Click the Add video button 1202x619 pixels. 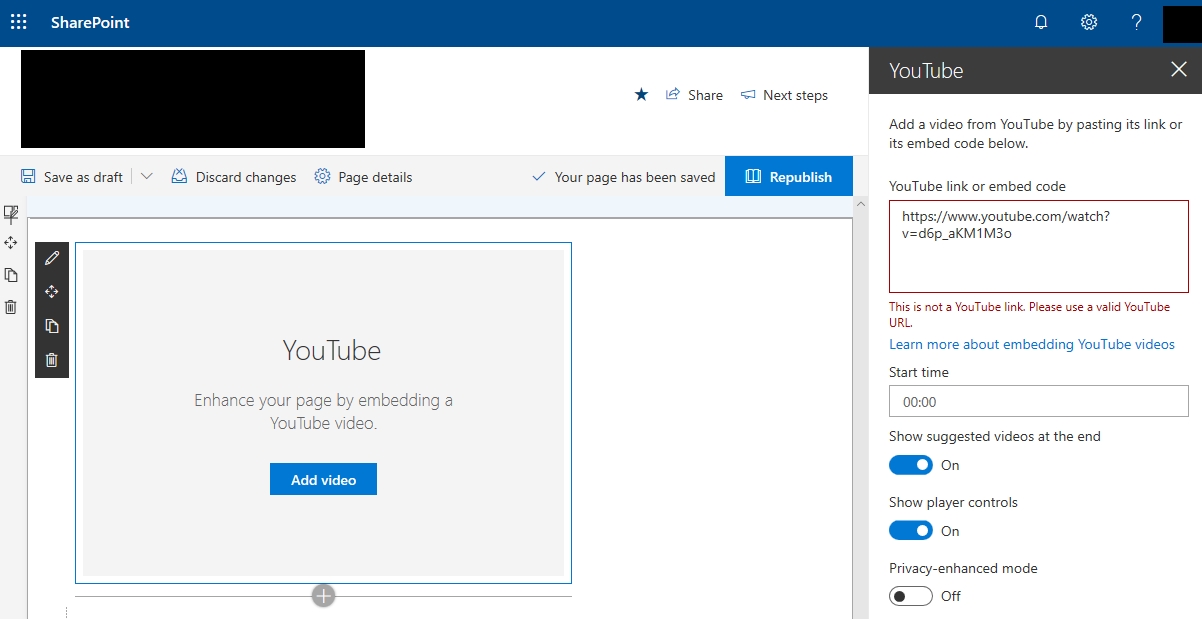click(x=323, y=479)
